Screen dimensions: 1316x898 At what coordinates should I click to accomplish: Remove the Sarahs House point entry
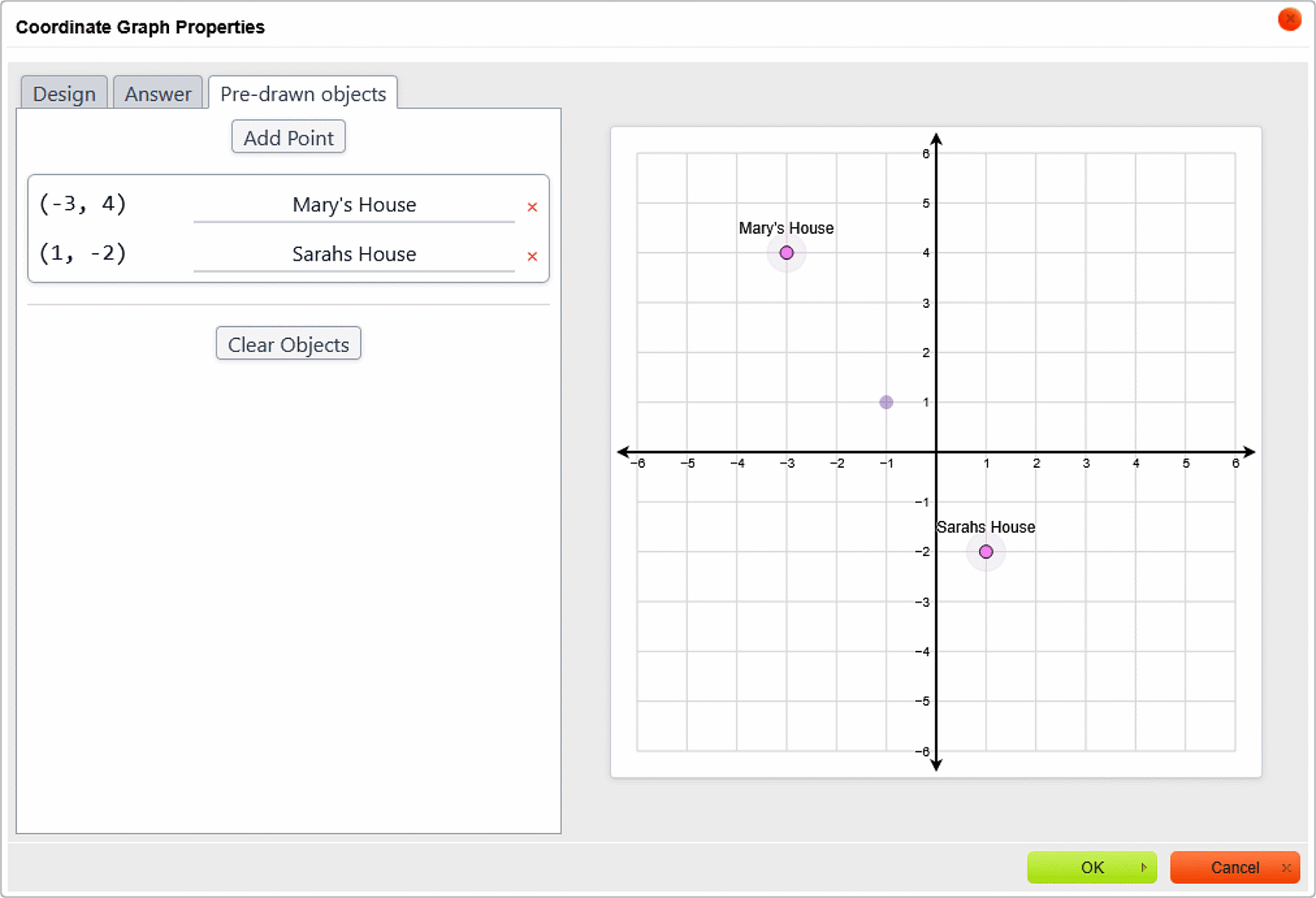532,256
